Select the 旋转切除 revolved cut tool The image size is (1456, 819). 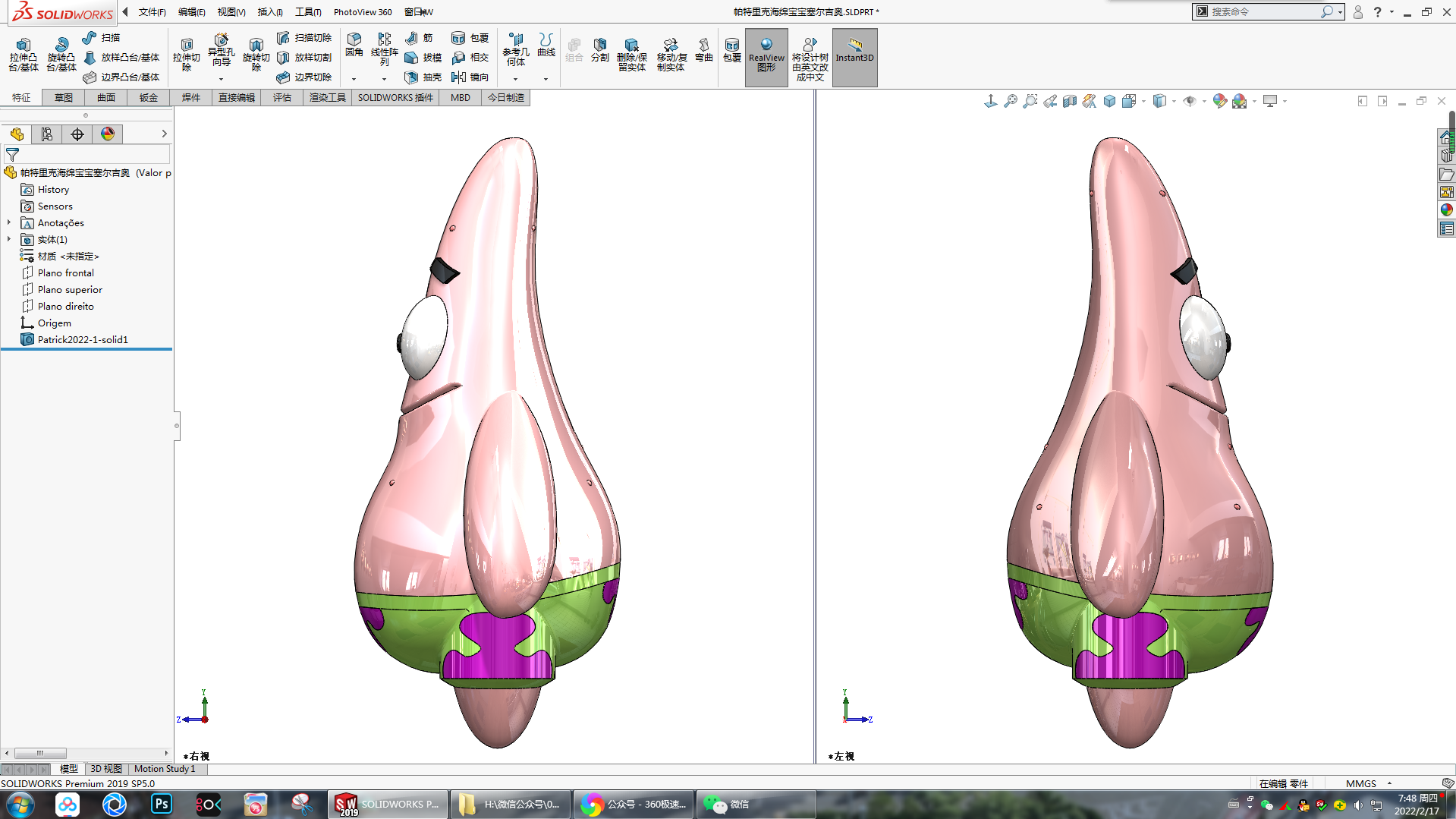(x=256, y=55)
